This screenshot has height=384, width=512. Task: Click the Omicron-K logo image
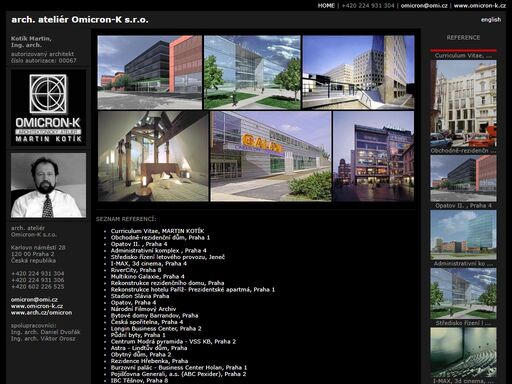[x=48, y=108]
